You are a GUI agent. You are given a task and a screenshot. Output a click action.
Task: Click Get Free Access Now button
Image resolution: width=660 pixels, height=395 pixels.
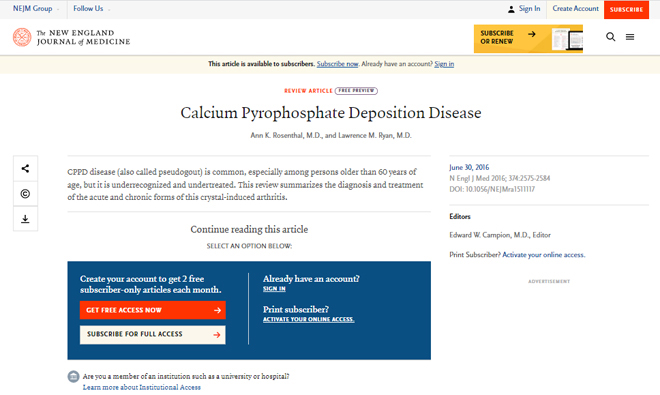pos(153,310)
